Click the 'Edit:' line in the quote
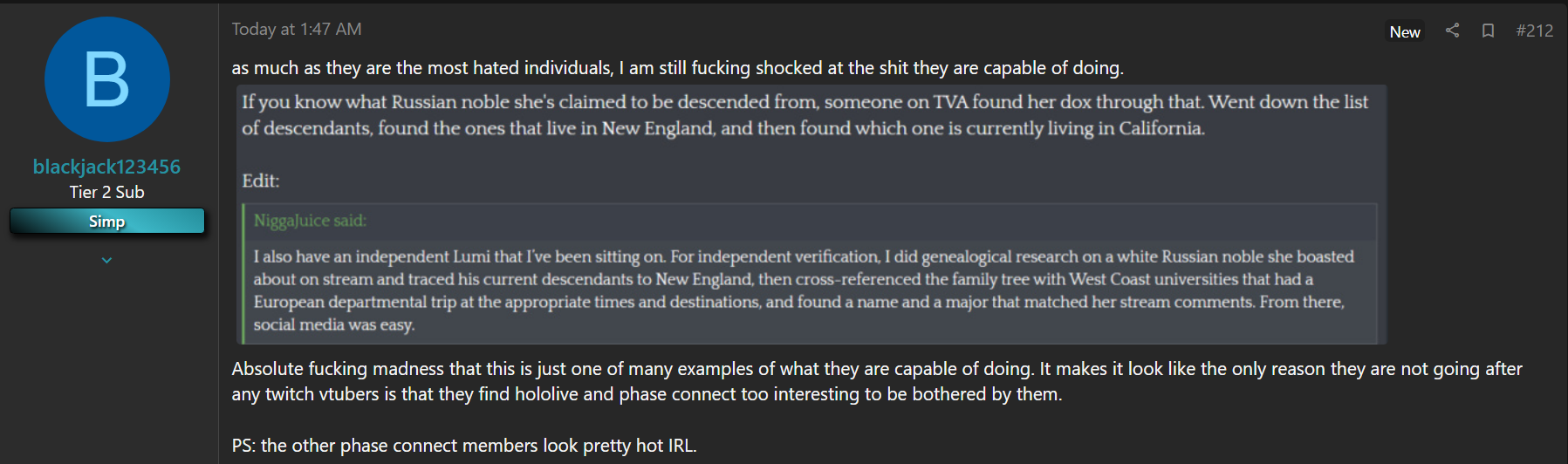The width and height of the screenshot is (1568, 464). [x=261, y=181]
